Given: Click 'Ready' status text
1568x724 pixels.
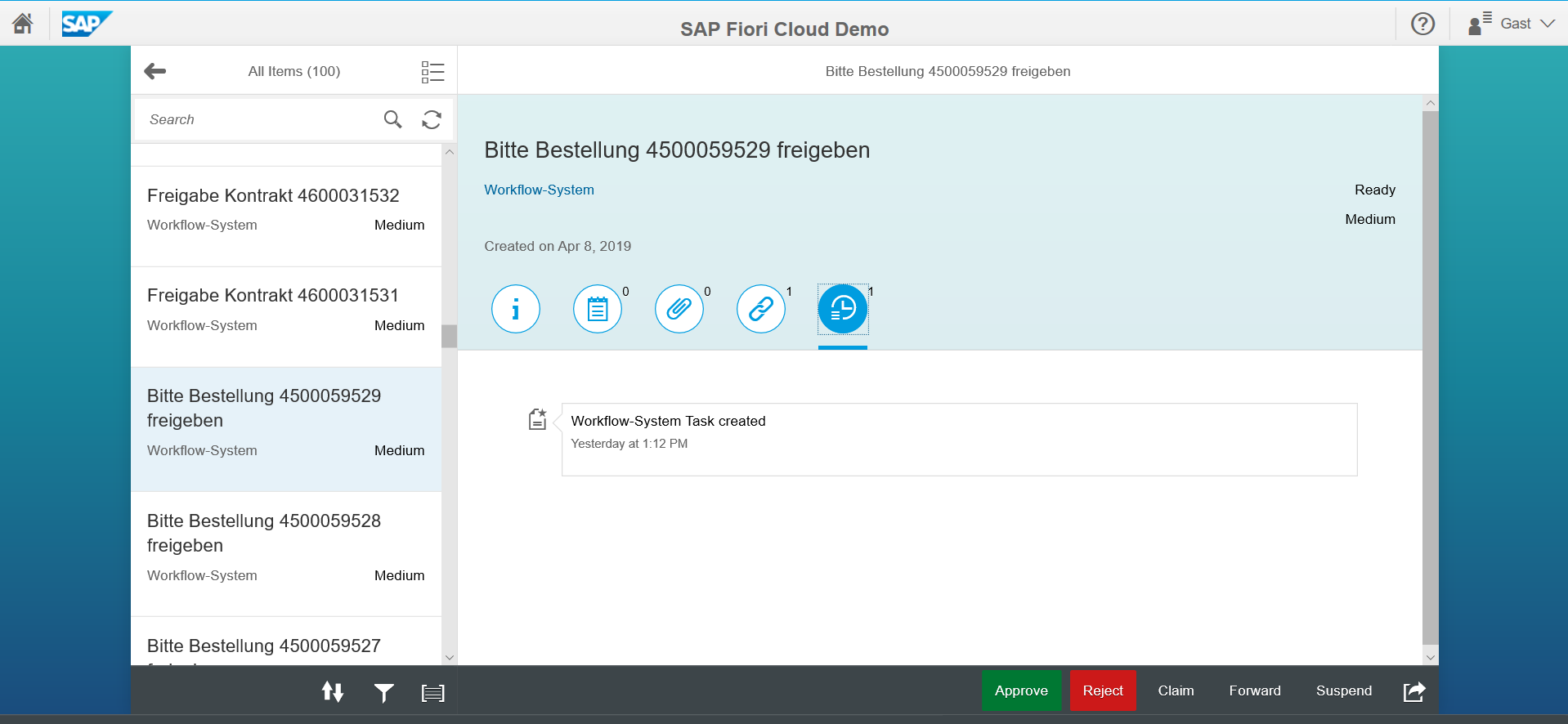Looking at the screenshot, I should tap(1375, 190).
